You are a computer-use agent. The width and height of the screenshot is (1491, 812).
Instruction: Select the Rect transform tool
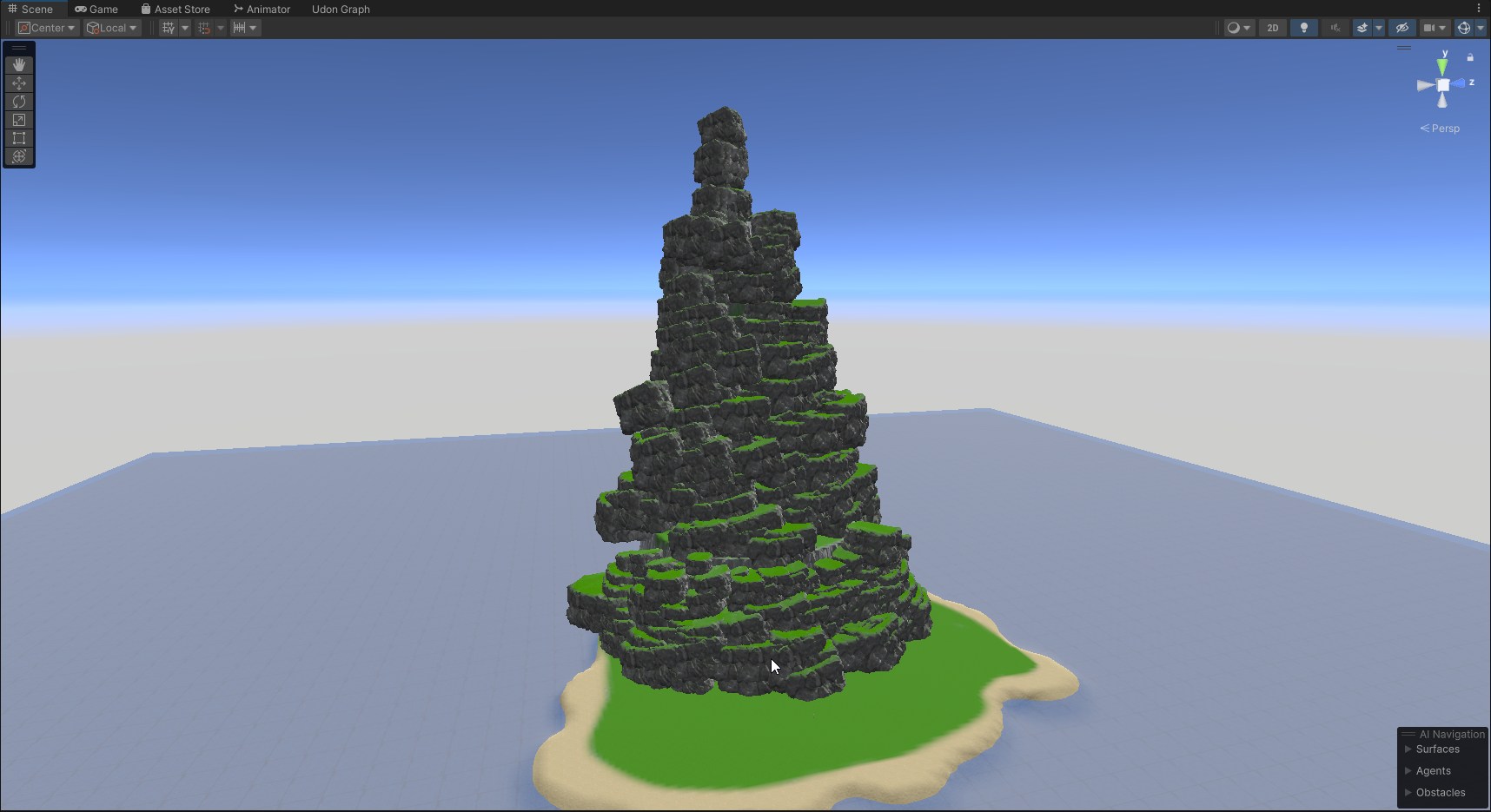(19, 138)
